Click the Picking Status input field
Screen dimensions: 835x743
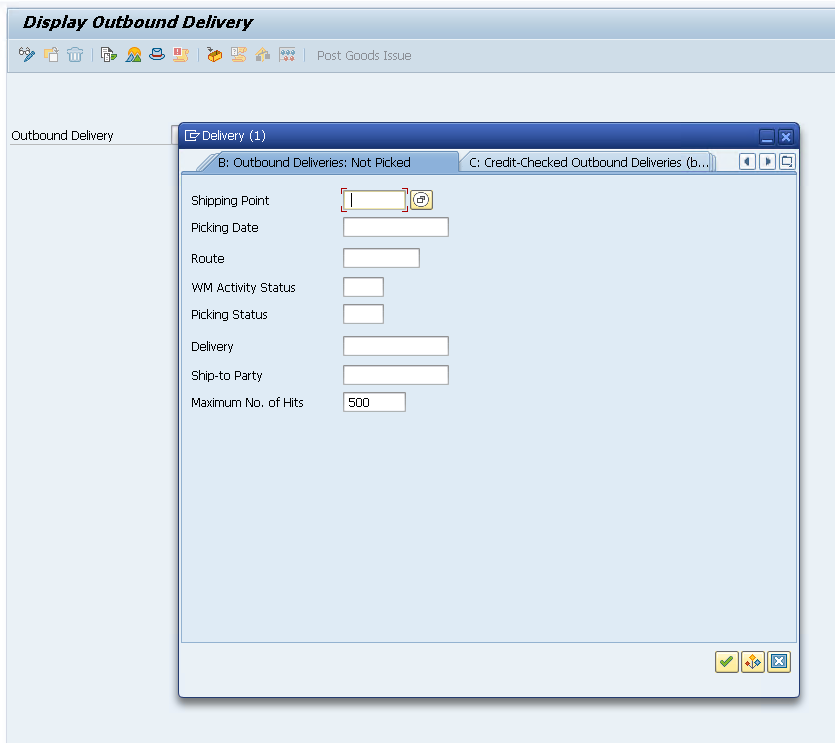click(x=363, y=314)
